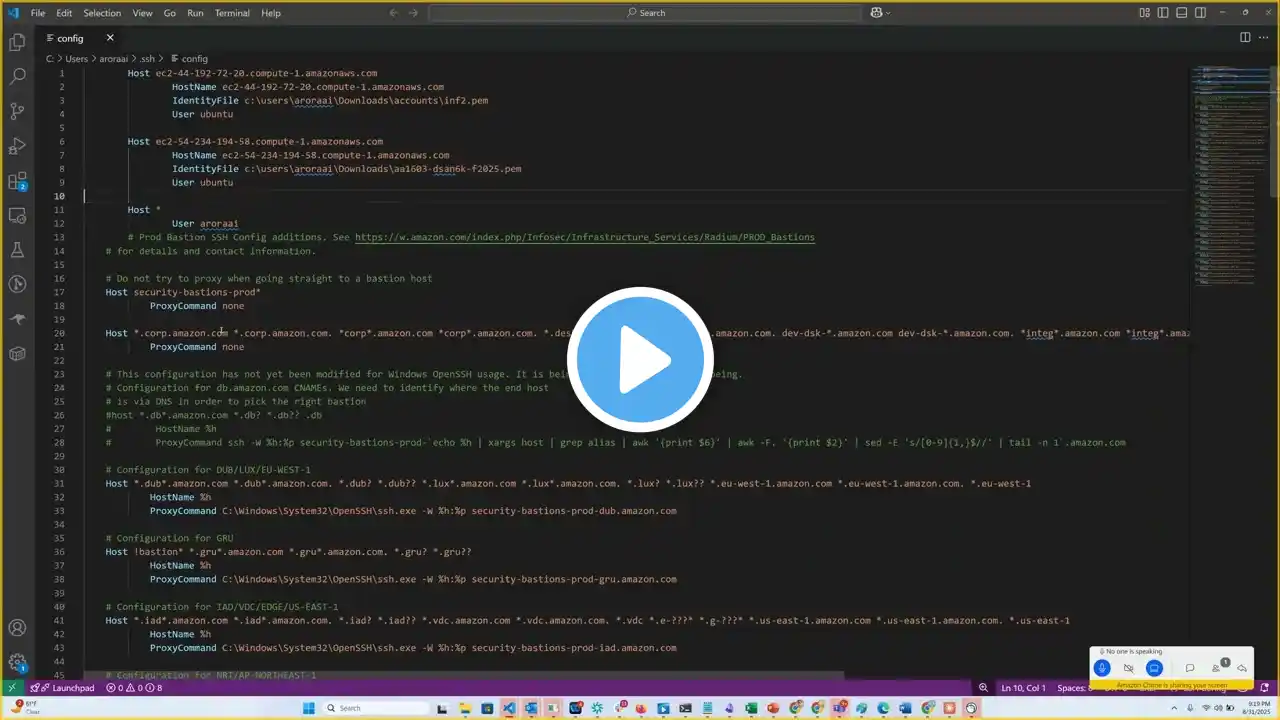Open the View menu
The image size is (1280, 720).
point(143,13)
